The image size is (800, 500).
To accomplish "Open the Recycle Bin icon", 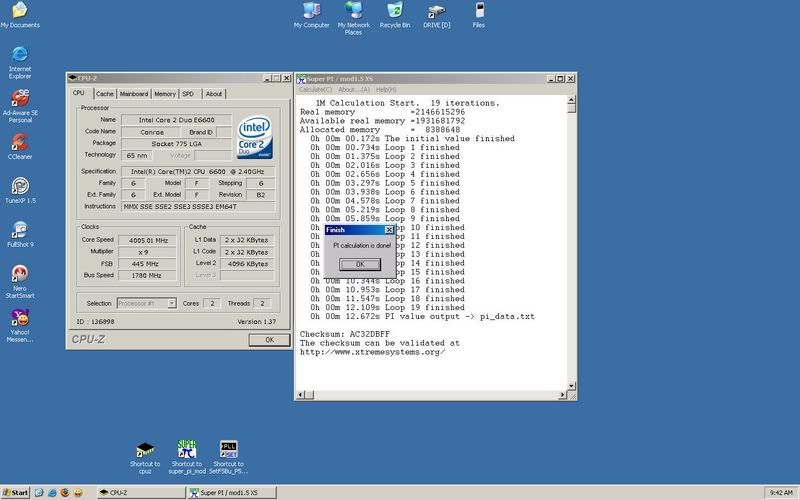I will click(396, 11).
